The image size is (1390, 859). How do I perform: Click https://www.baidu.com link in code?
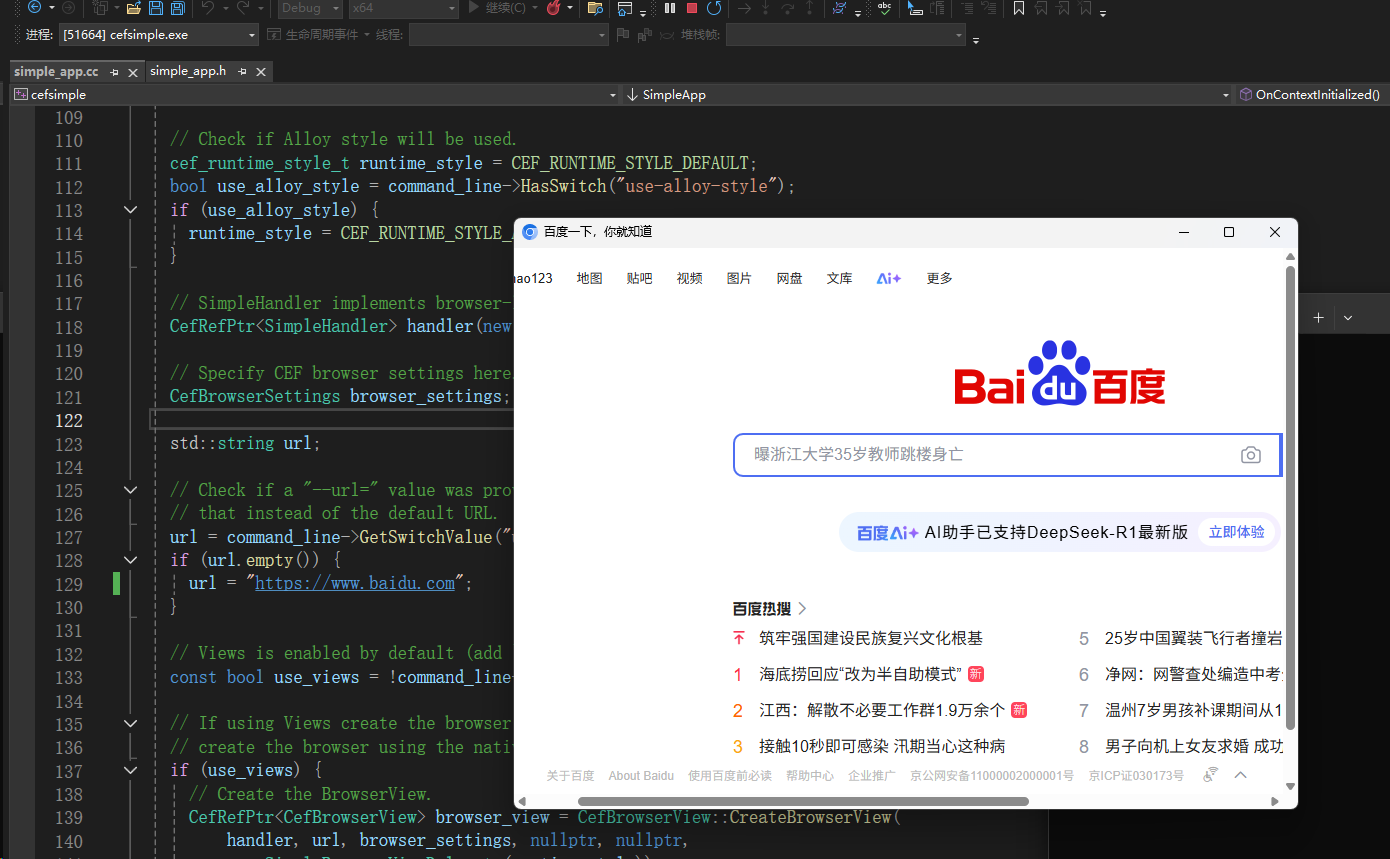pos(355,583)
